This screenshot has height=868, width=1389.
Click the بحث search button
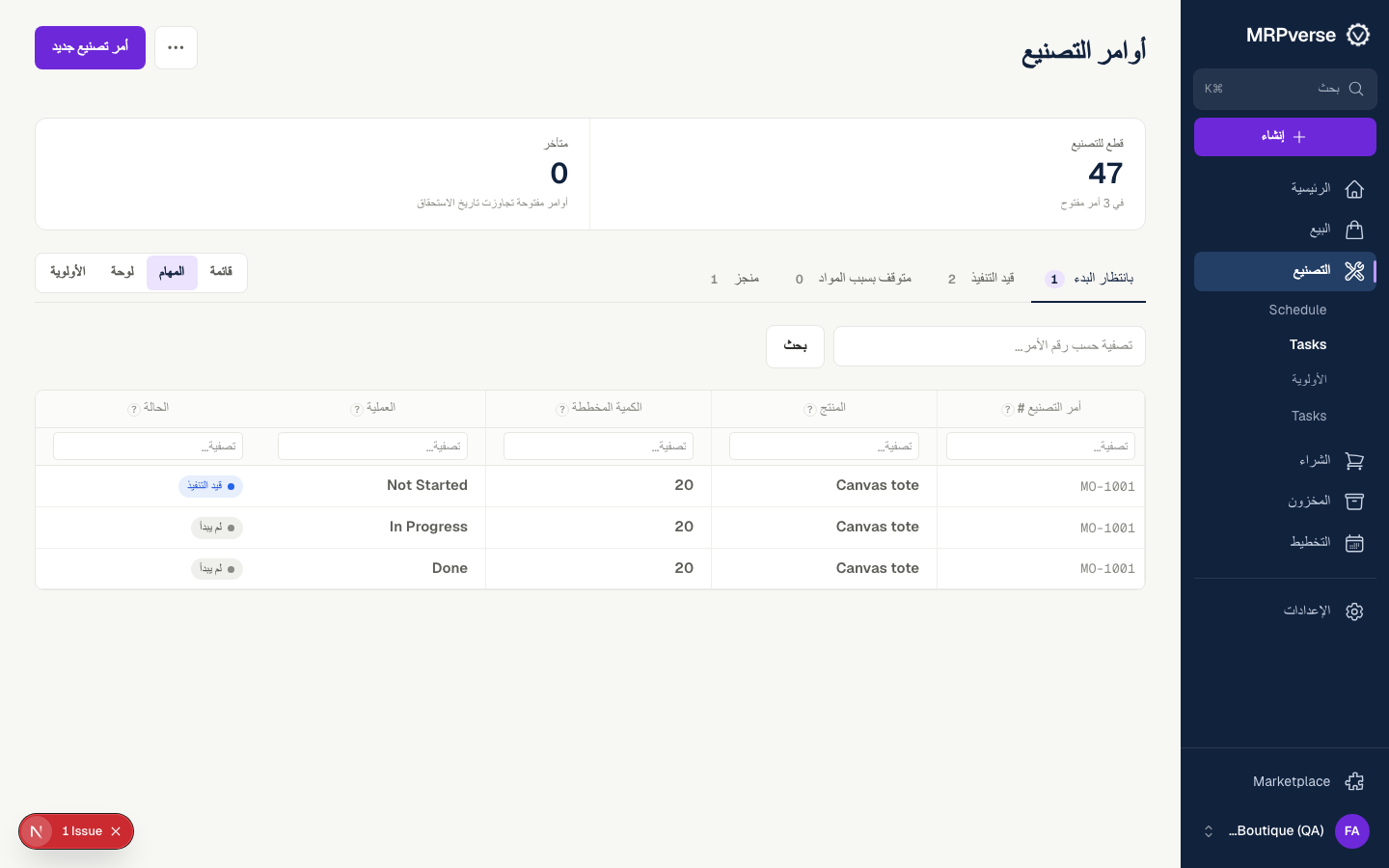[795, 346]
